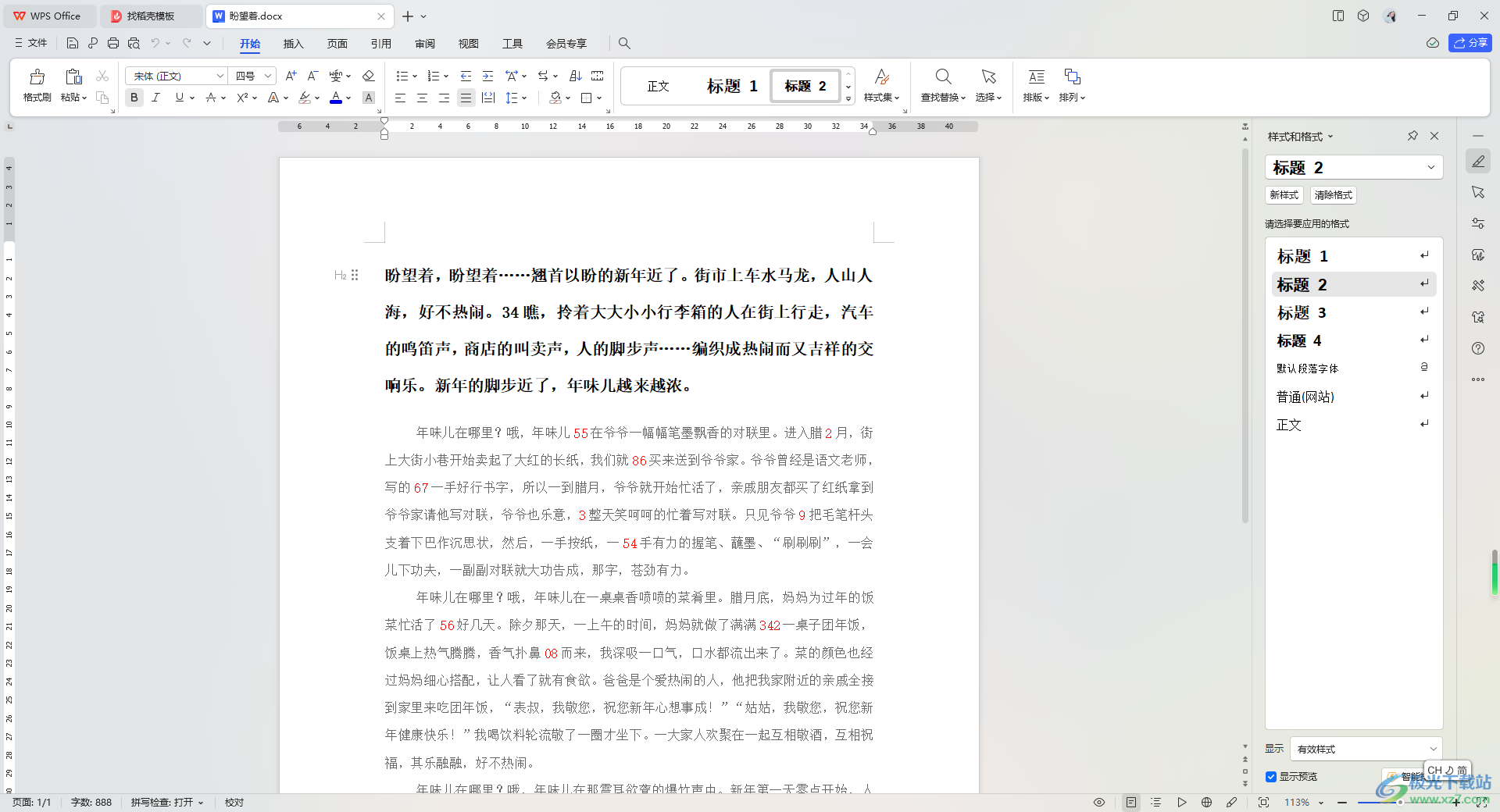The width and height of the screenshot is (1500, 812).
Task: Toggle bold formatting button
Action: coord(134,98)
